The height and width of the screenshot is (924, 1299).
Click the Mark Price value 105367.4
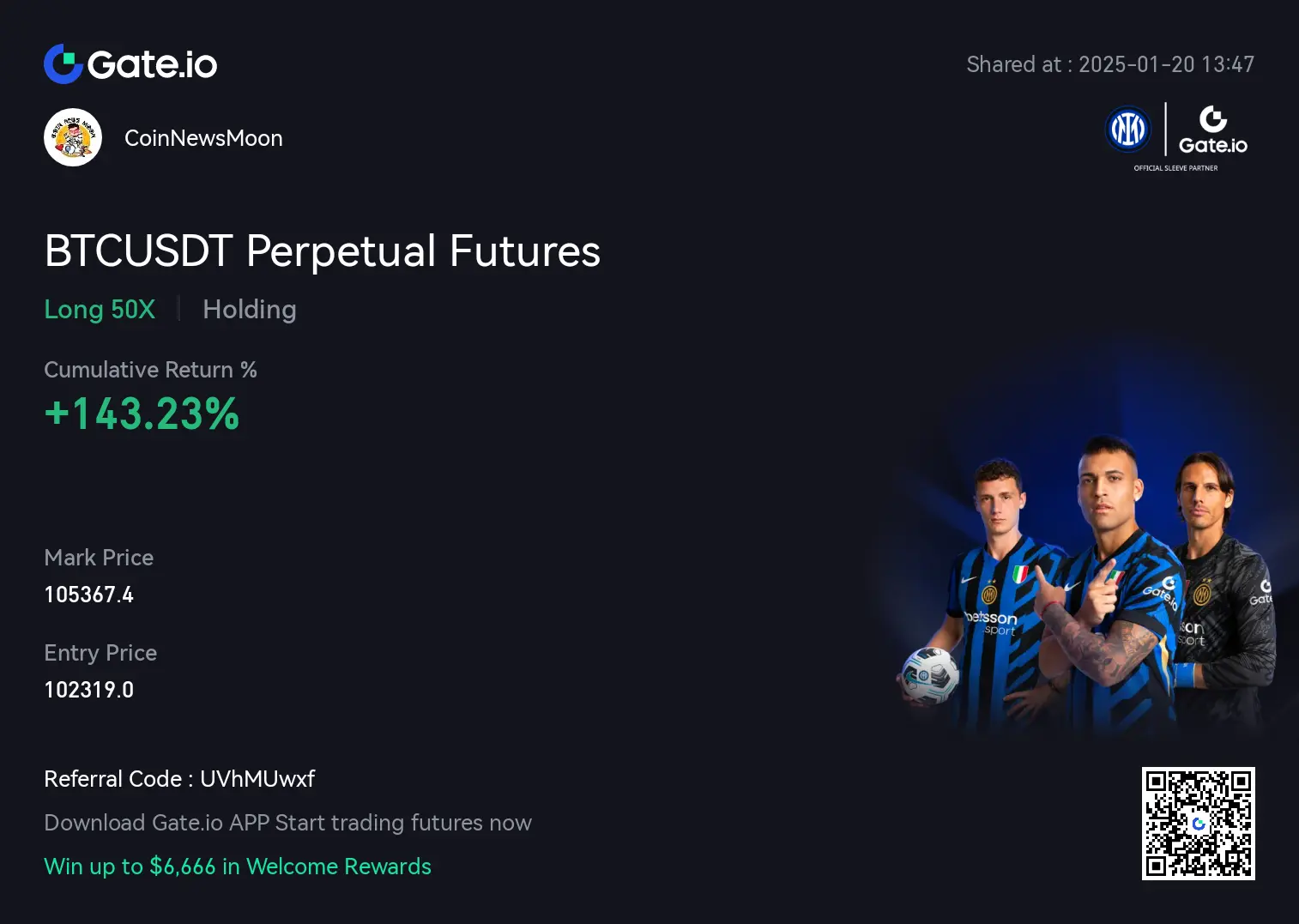click(89, 595)
